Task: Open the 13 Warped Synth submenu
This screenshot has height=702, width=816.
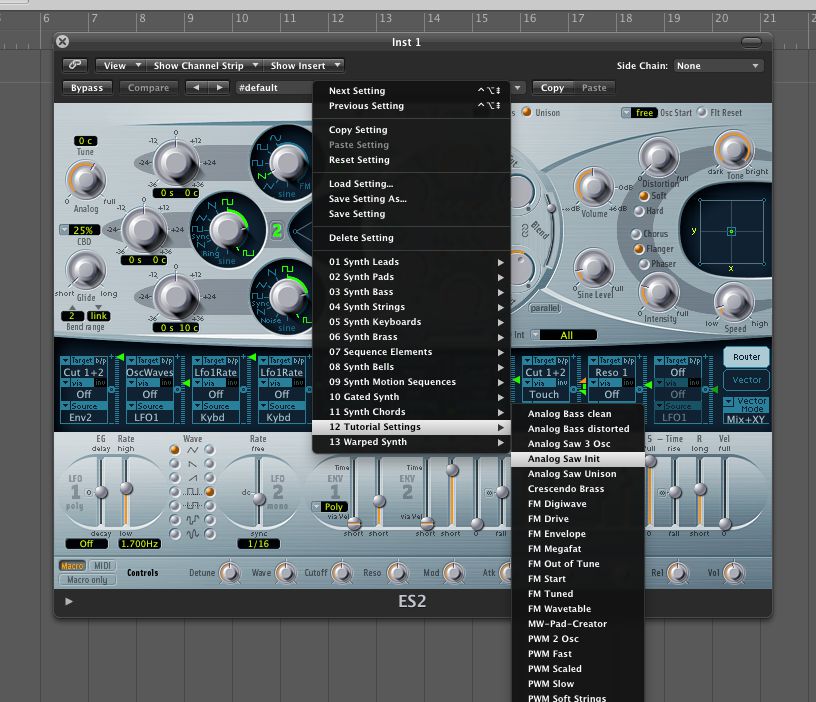Action: click(411, 442)
